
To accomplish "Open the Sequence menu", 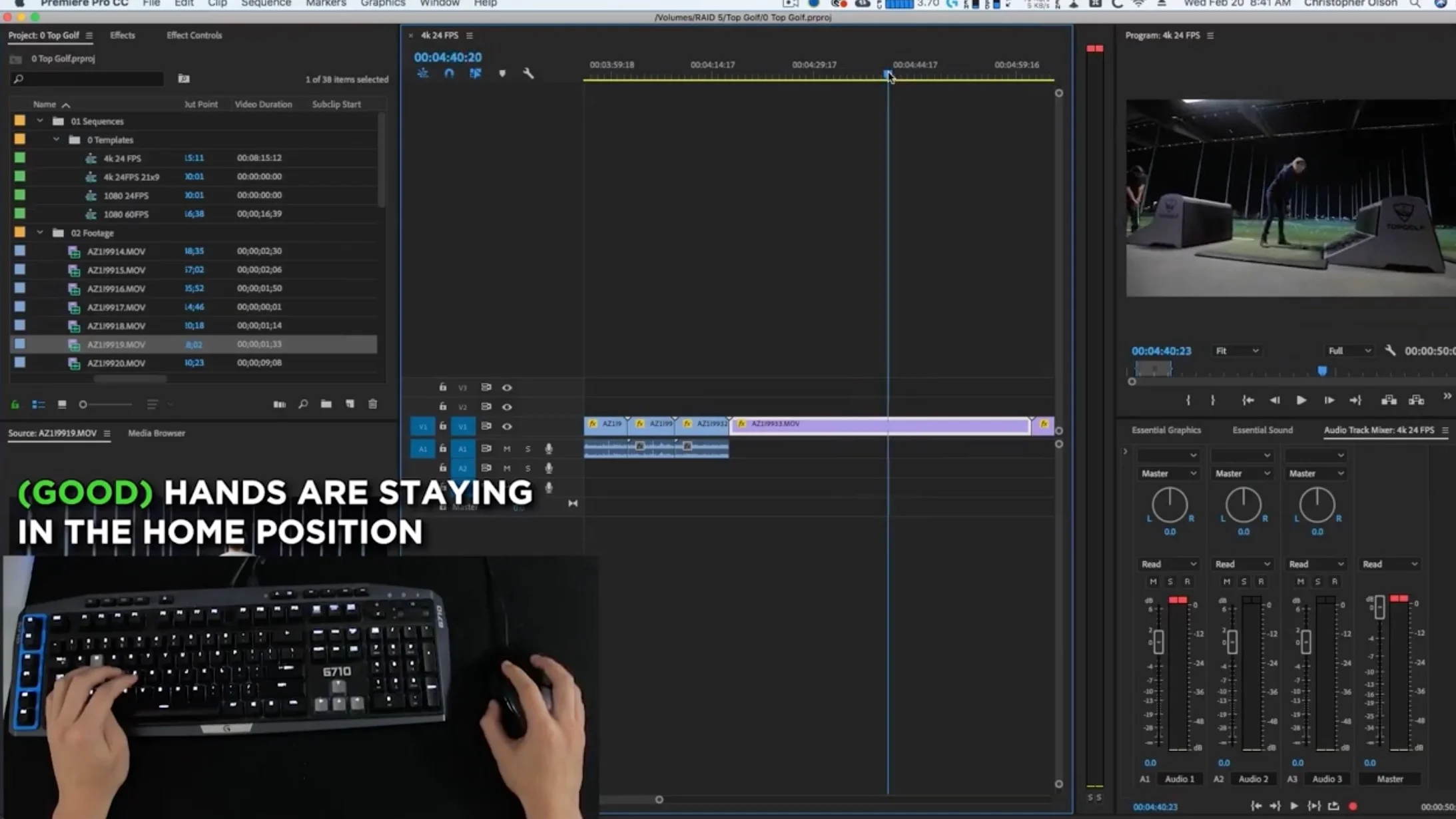I will click(x=266, y=3).
